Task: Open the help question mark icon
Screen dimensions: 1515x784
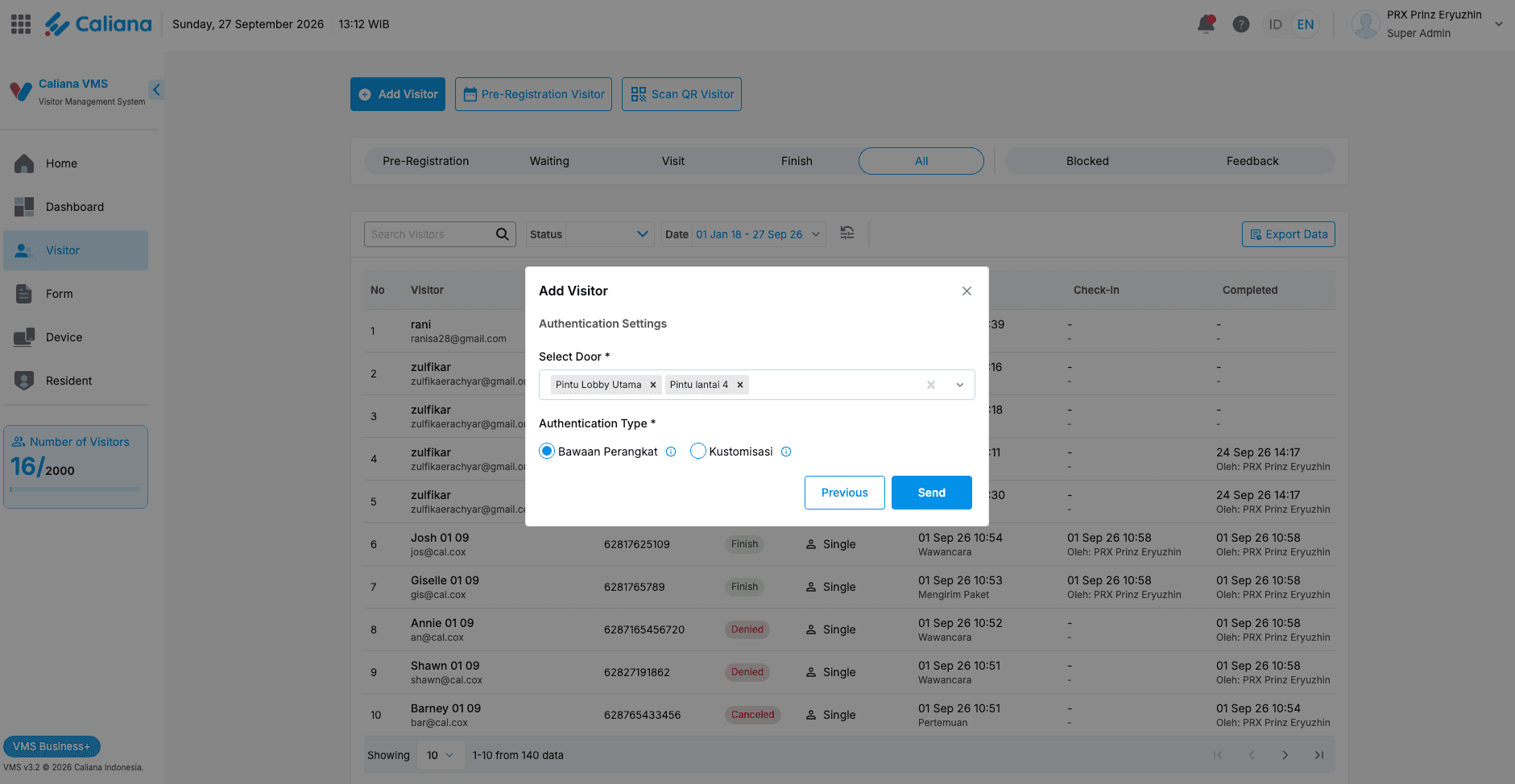Action: tap(1241, 24)
